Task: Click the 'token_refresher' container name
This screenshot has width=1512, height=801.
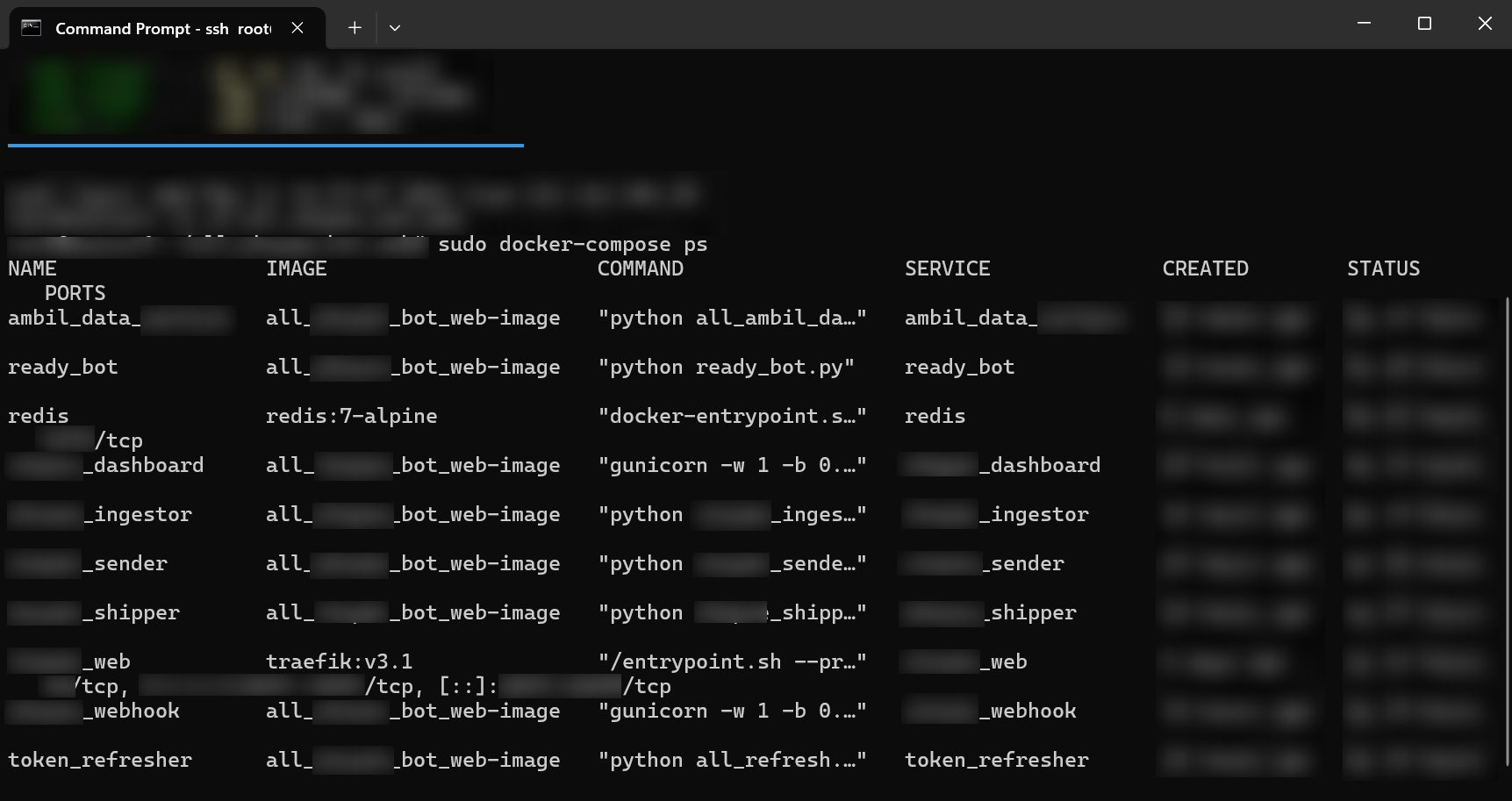Action: (100, 760)
